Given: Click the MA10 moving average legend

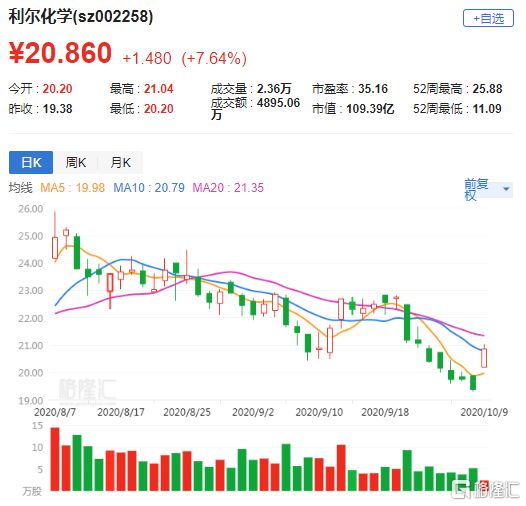Looking at the screenshot, I should [149, 188].
